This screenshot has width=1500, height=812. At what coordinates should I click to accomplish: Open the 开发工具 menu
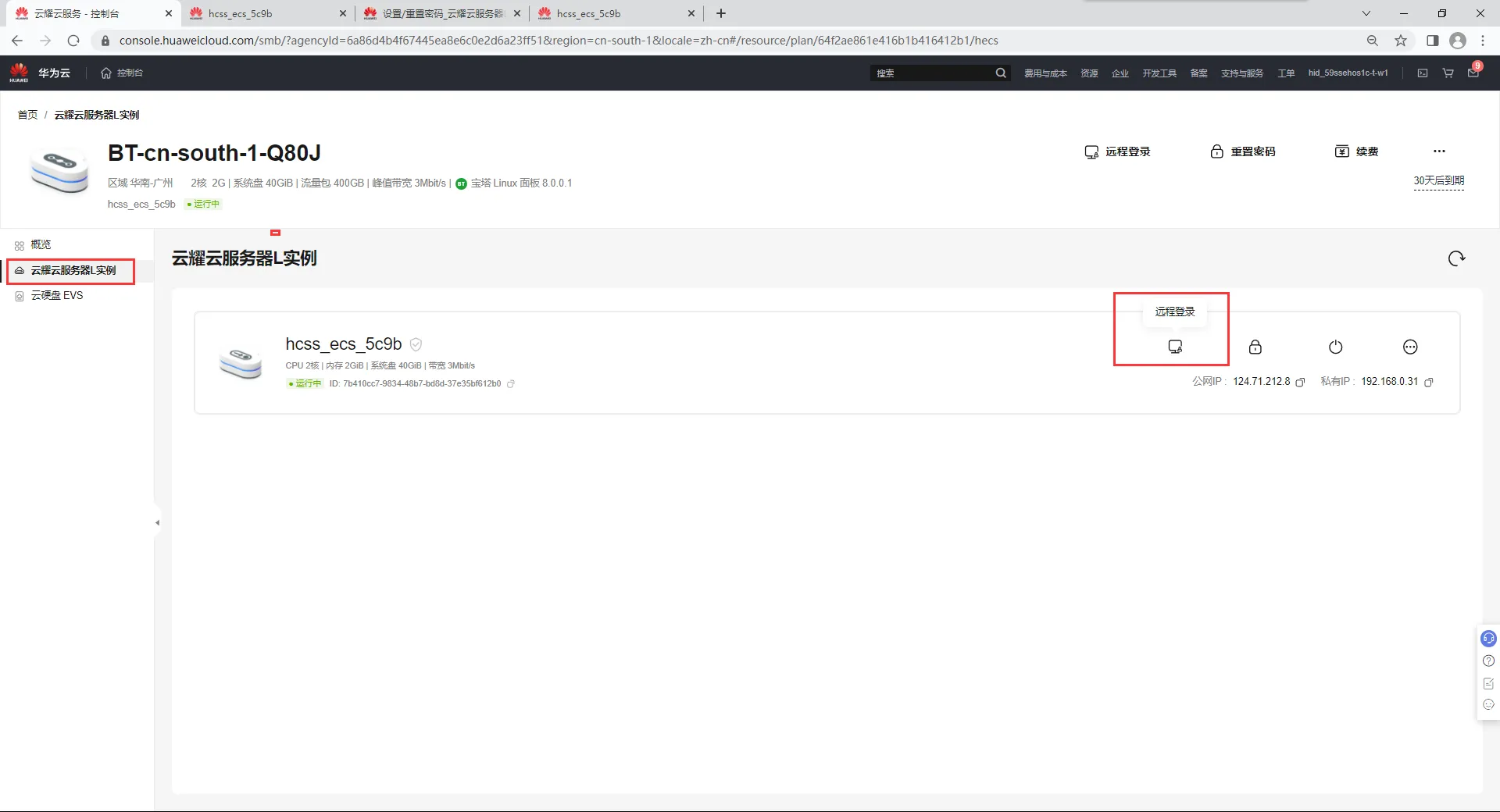[1159, 73]
